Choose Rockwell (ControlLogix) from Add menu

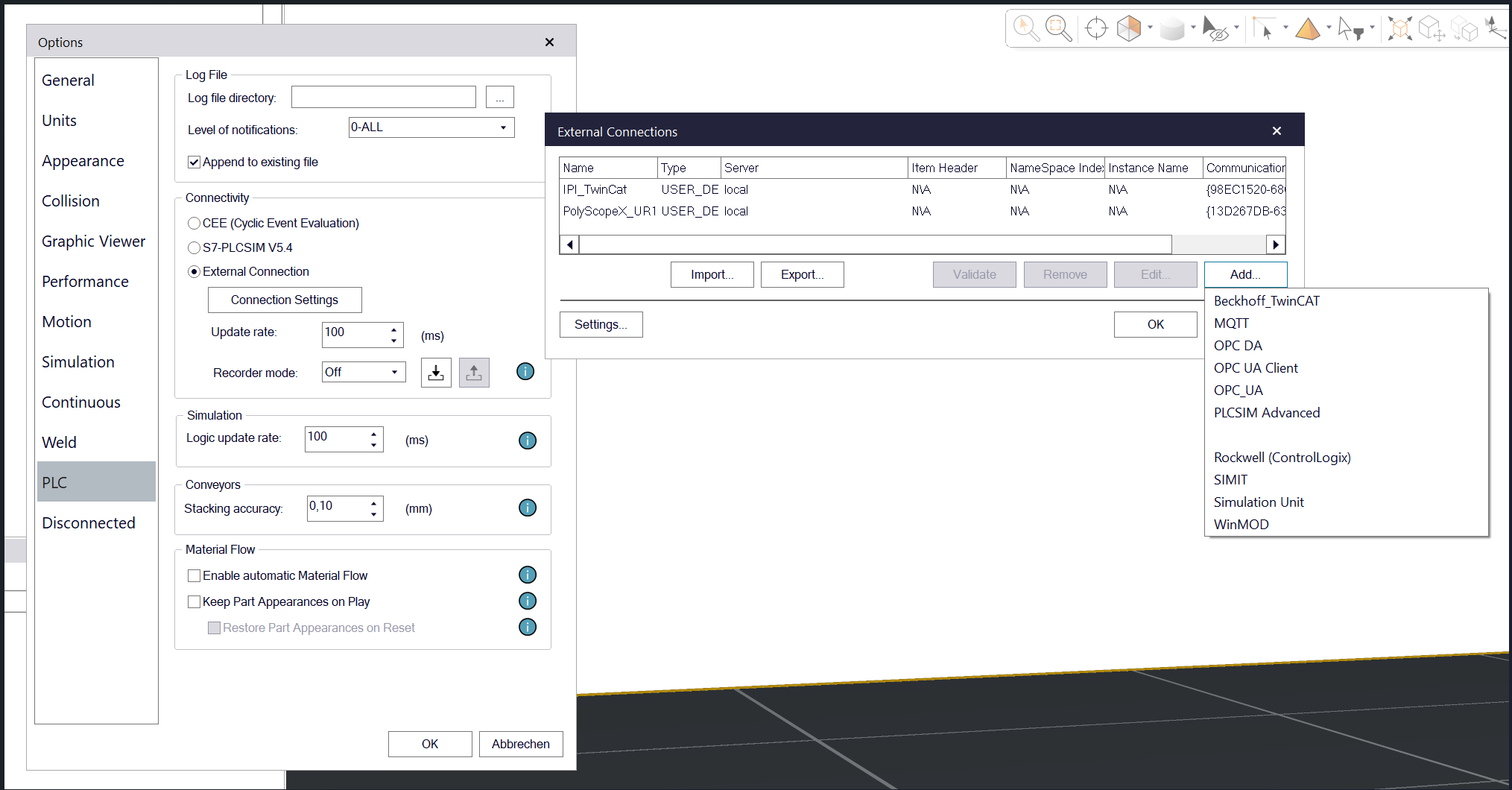1282,458
